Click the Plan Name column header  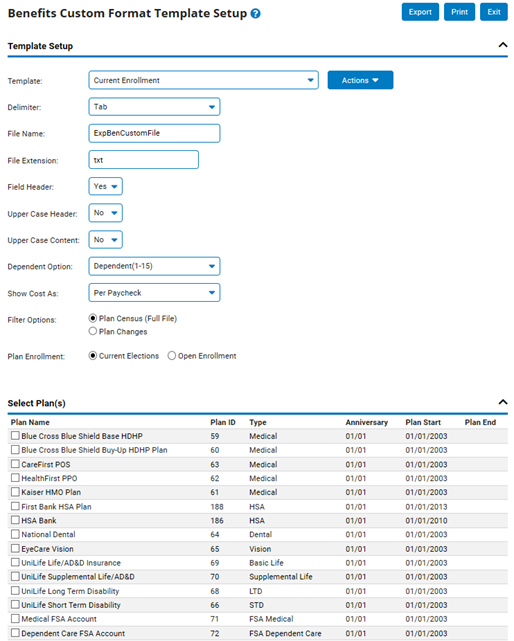pyautogui.click(x=30, y=422)
